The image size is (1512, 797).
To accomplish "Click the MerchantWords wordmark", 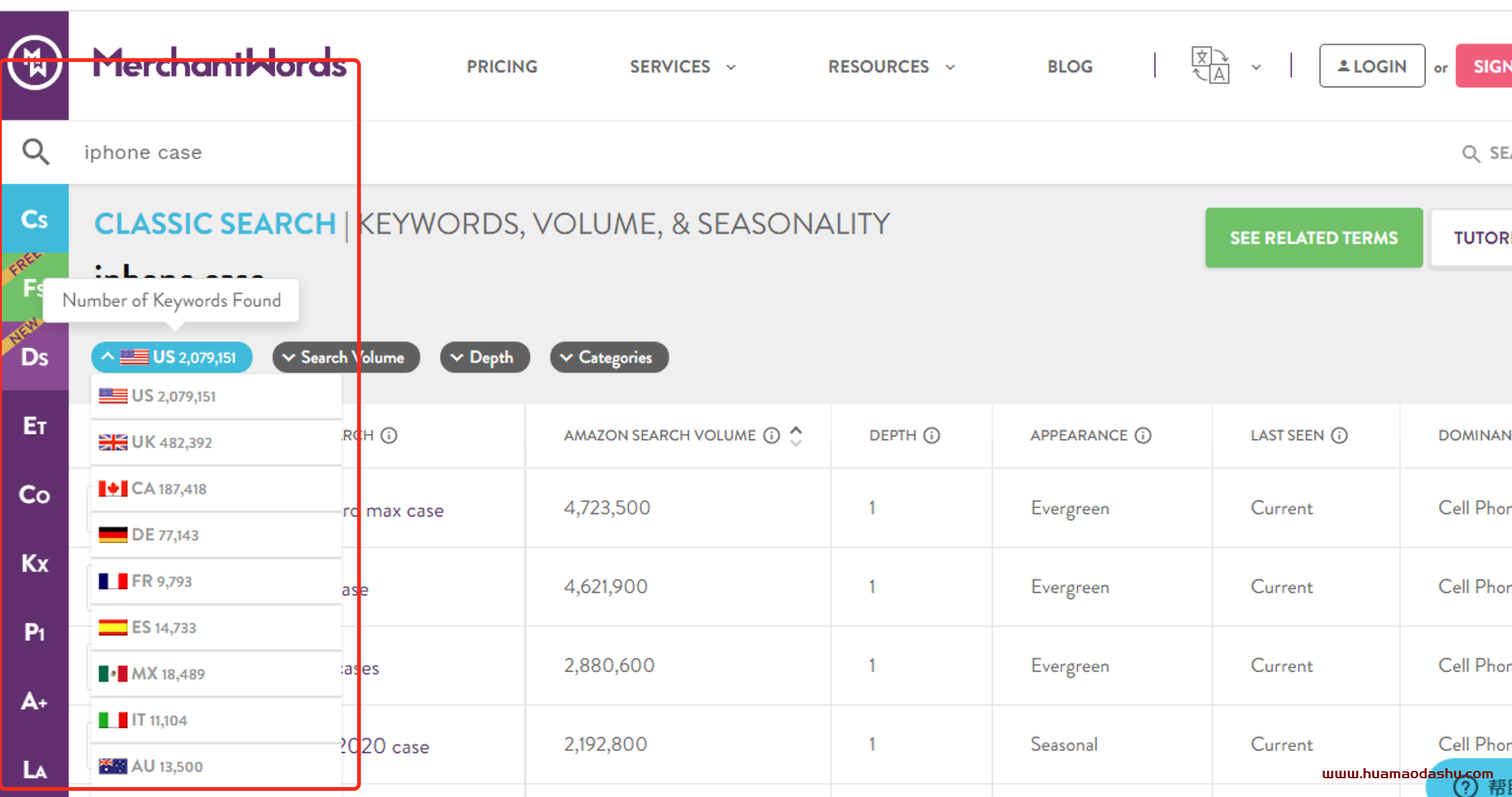I will (219, 63).
